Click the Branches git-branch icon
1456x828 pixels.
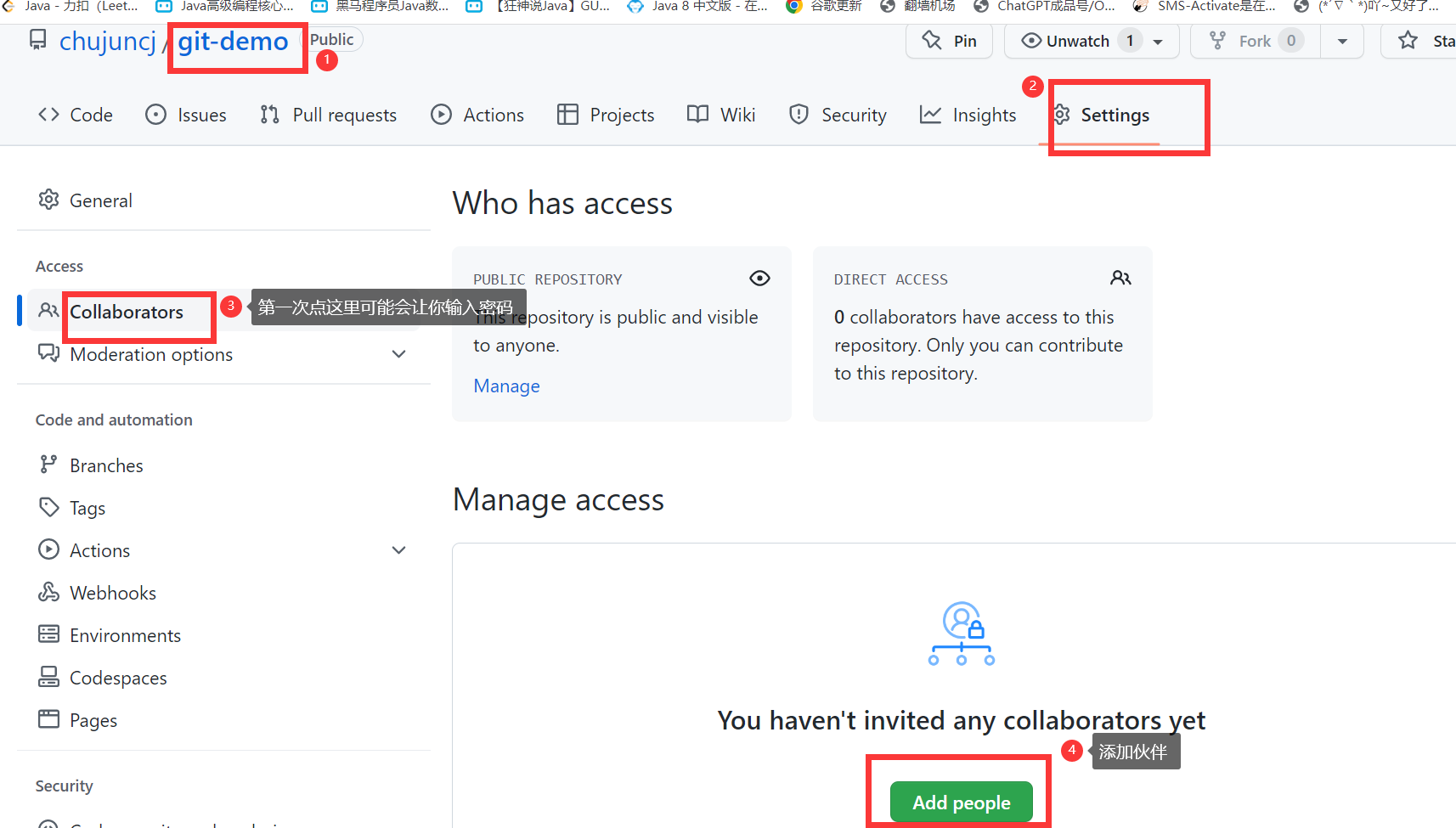click(48, 465)
